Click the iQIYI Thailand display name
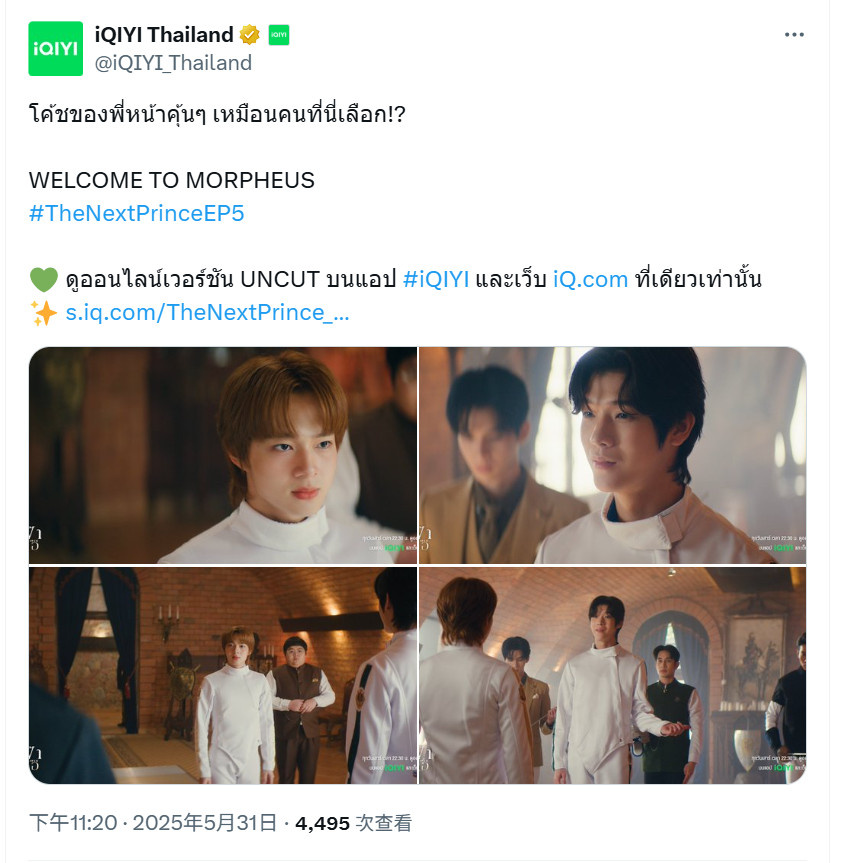This screenshot has height=863, width=841. point(164,35)
